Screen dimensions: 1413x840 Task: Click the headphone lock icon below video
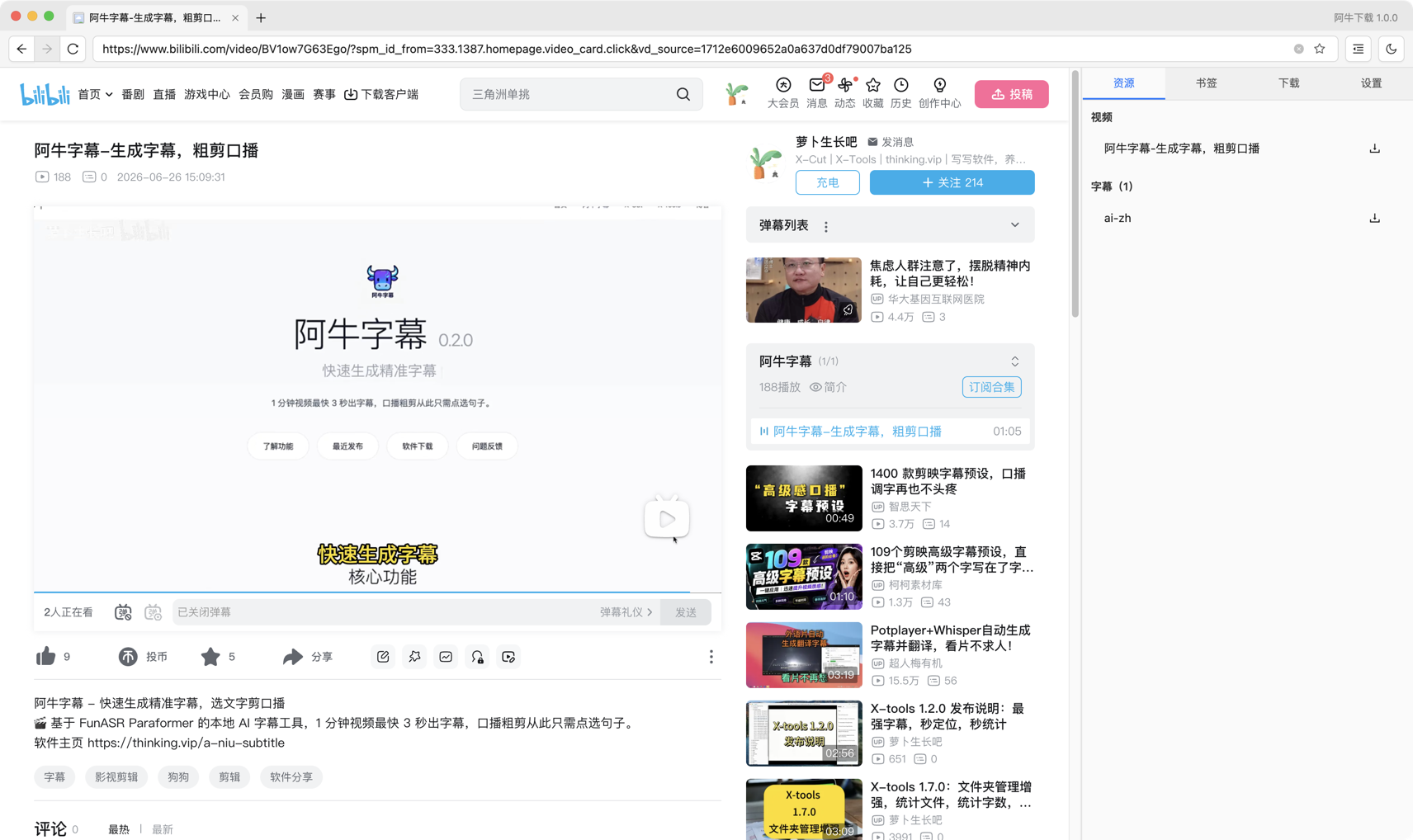(x=477, y=657)
